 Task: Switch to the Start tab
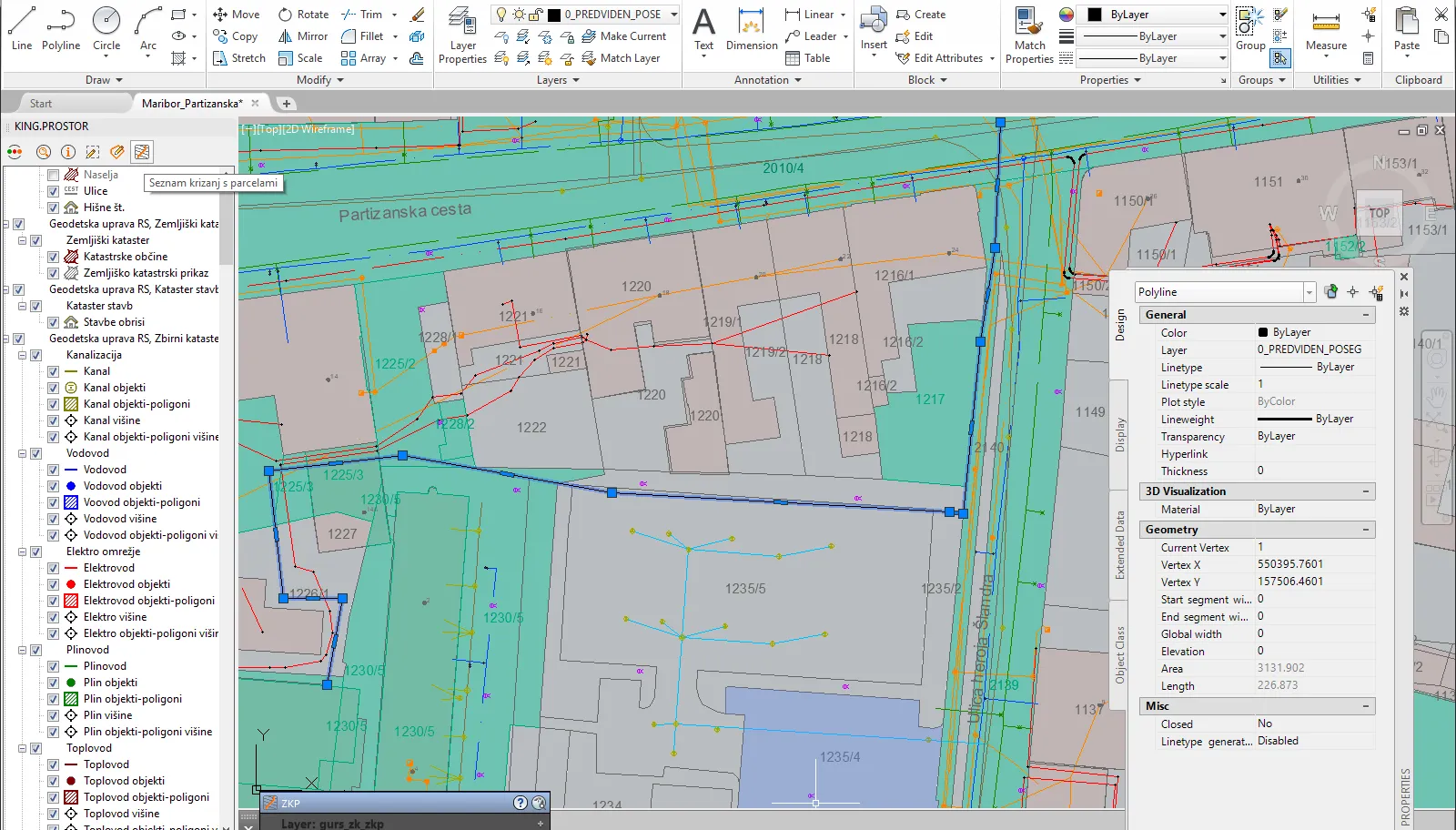pos(41,104)
